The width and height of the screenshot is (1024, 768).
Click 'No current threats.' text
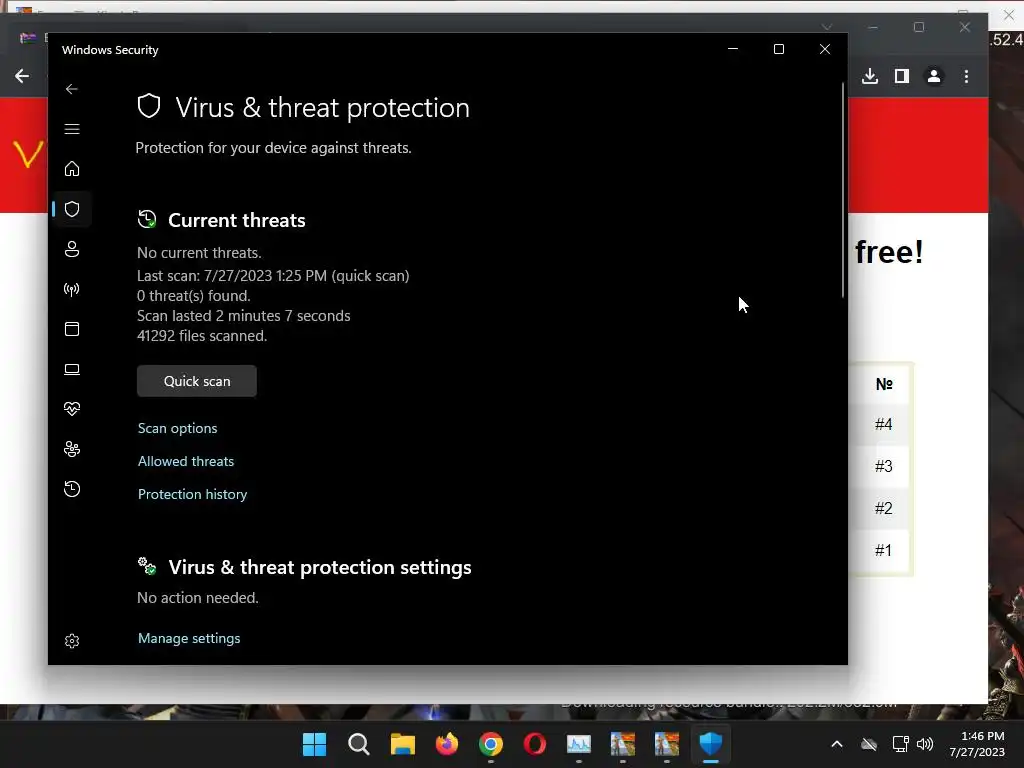[x=199, y=253]
